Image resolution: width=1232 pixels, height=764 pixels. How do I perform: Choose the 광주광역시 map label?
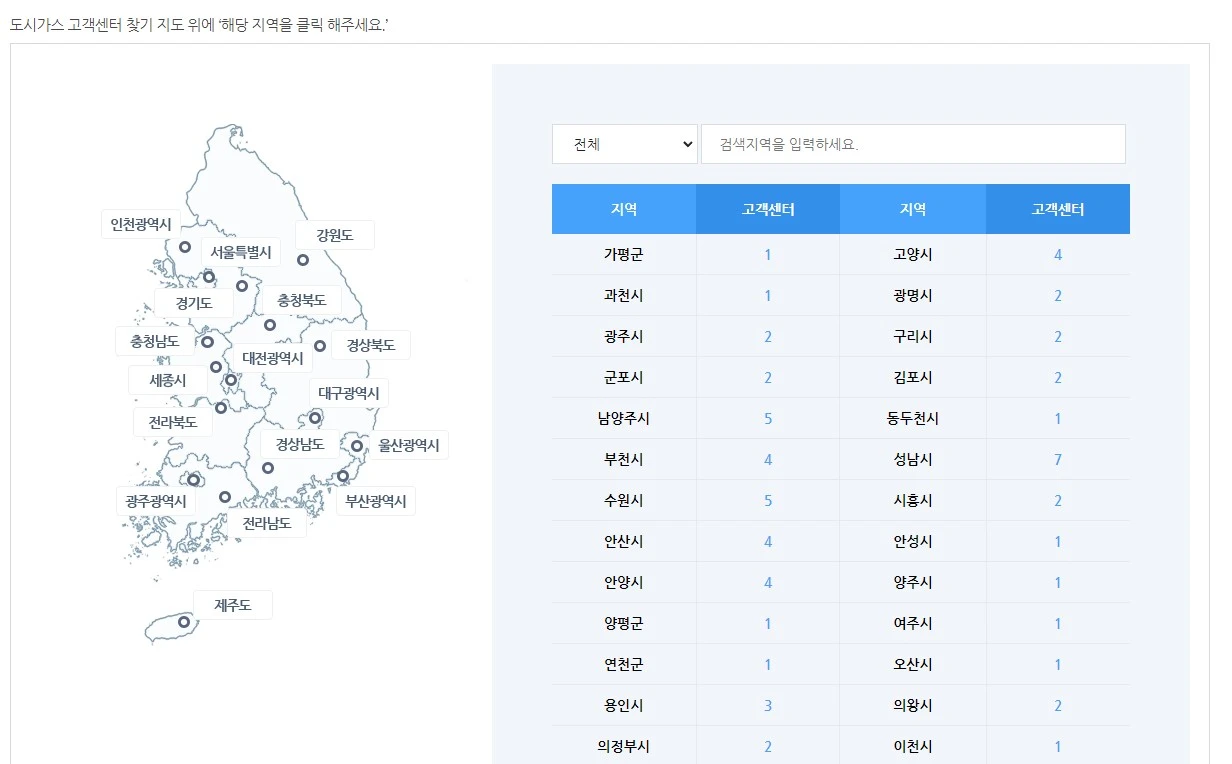coord(155,501)
